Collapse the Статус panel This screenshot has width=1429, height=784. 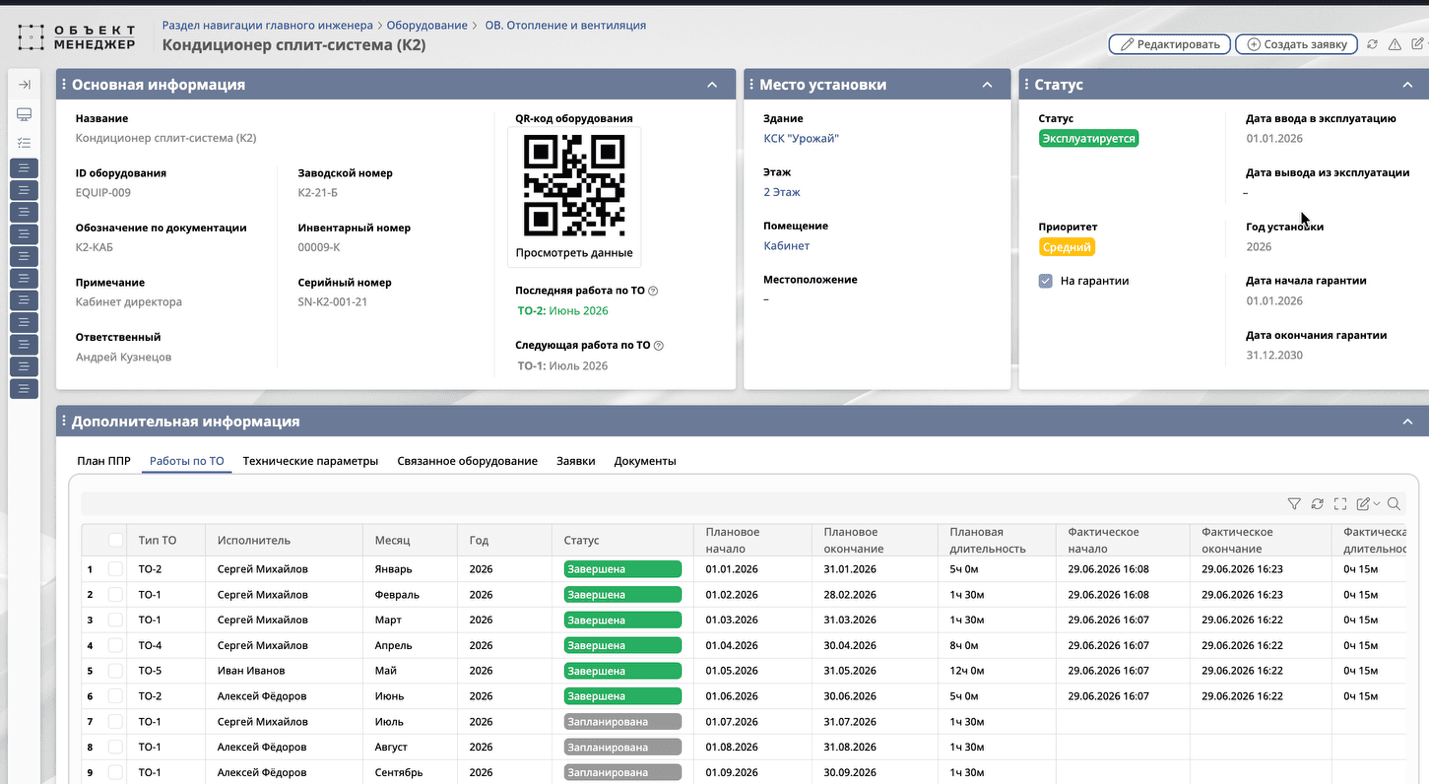point(1408,85)
